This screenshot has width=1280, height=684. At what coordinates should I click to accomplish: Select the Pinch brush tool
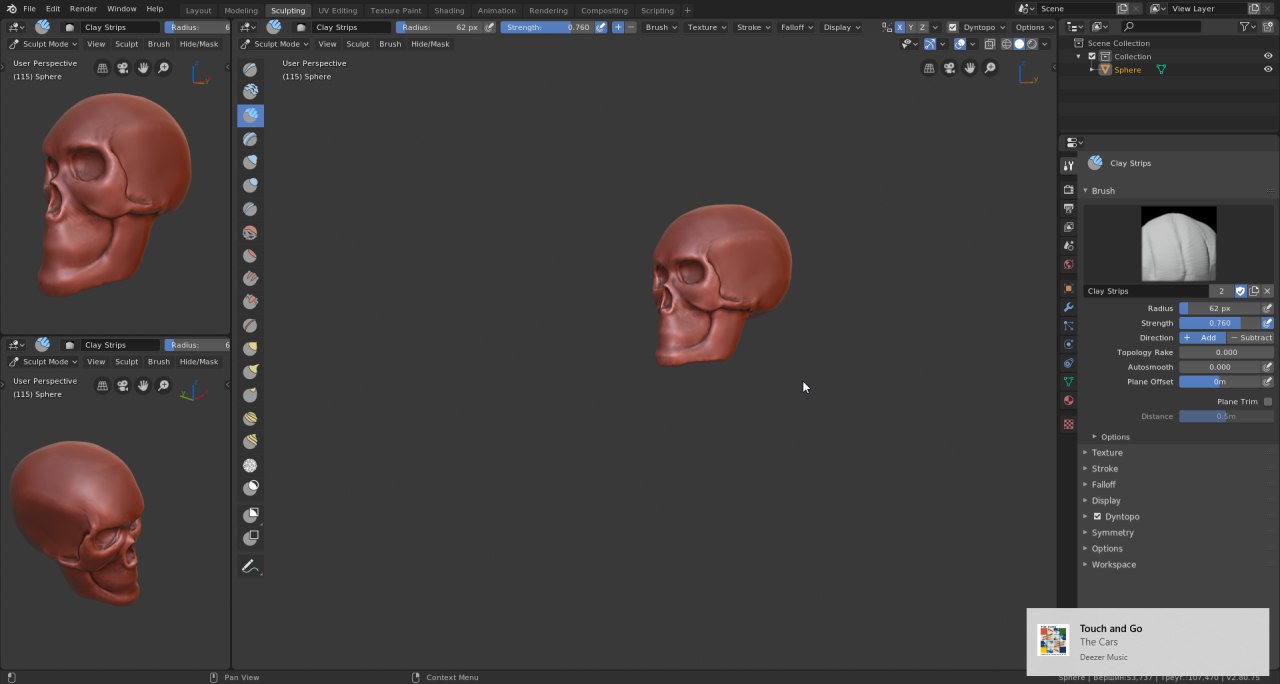click(x=250, y=326)
